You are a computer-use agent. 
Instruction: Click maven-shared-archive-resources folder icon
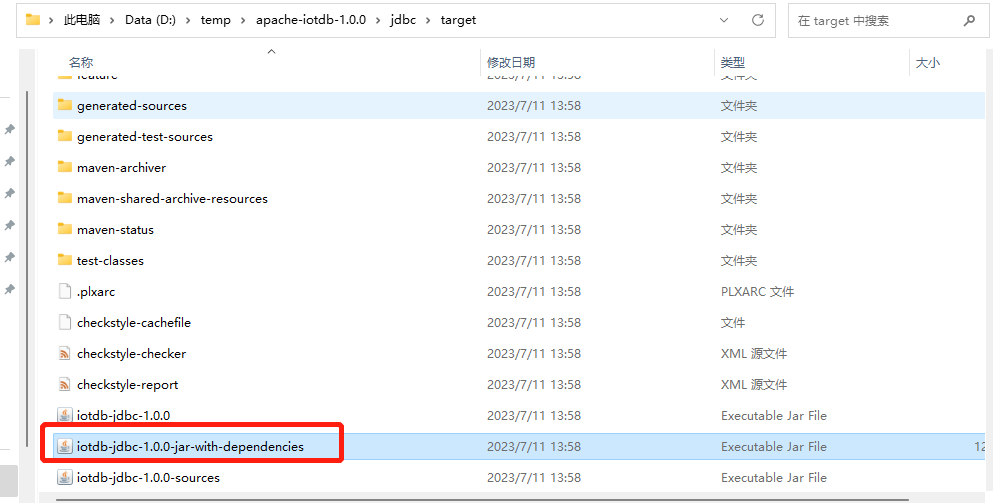click(x=65, y=198)
